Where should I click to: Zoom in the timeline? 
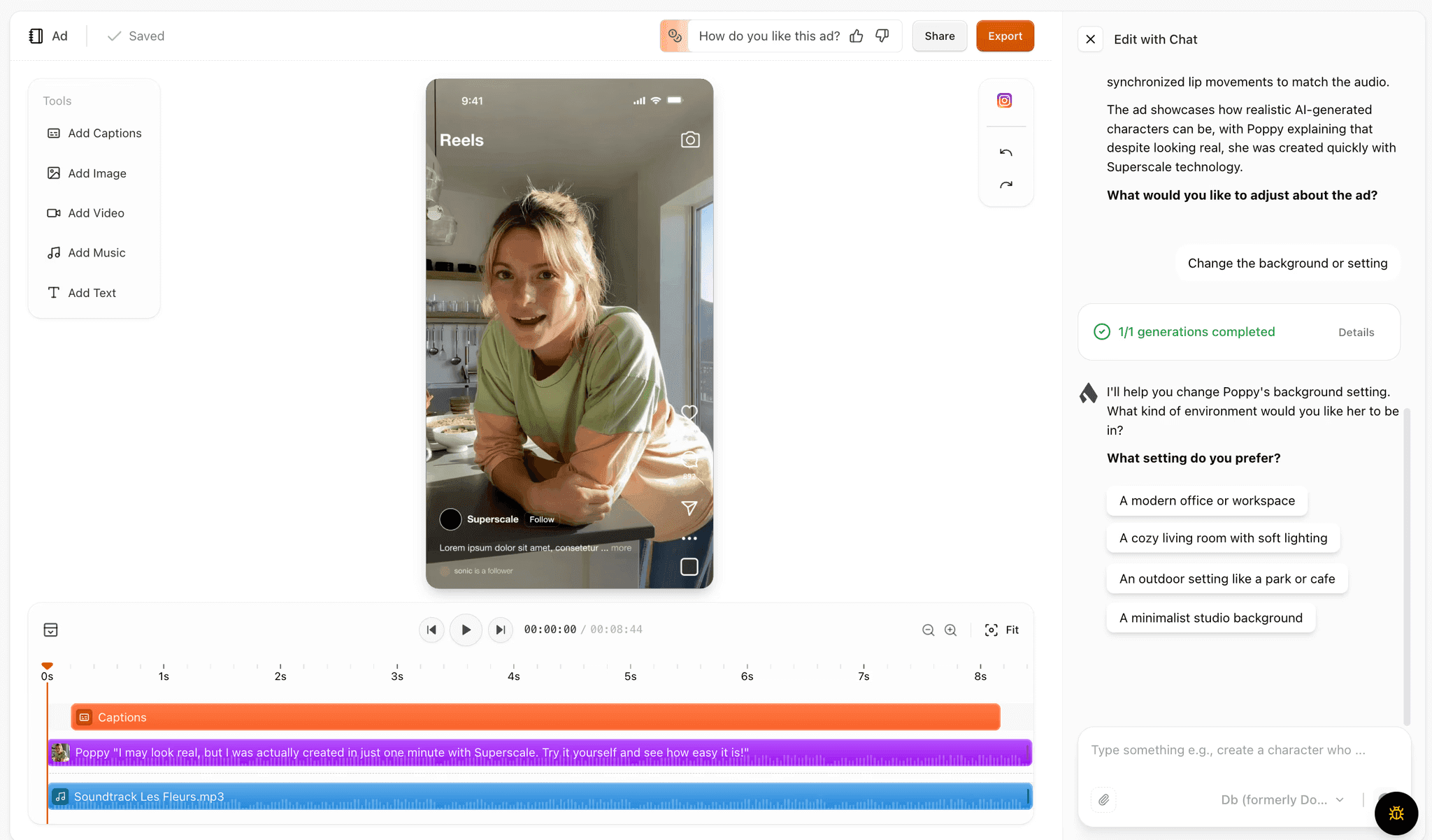coord(951,630)
